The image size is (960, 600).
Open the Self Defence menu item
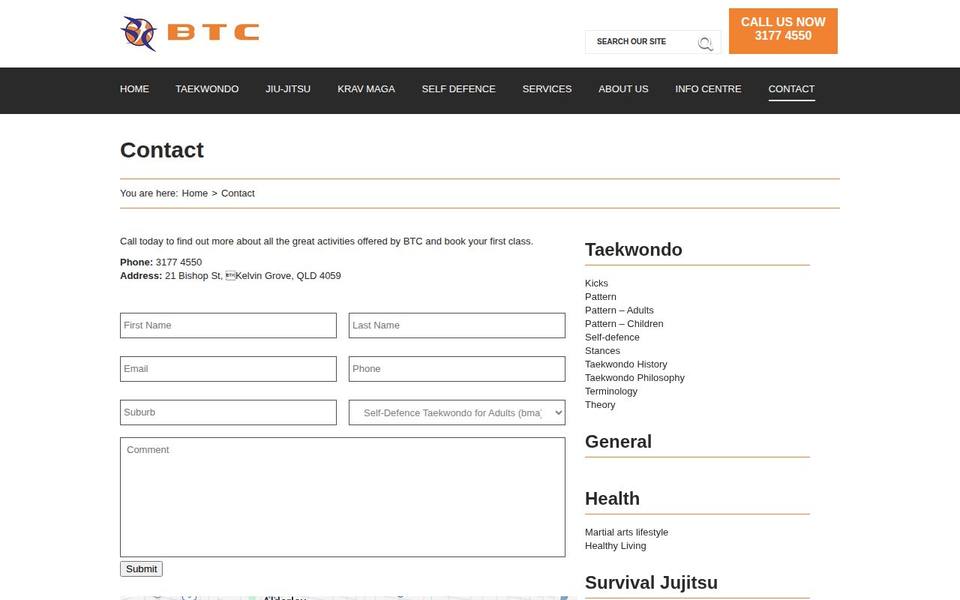459,89
